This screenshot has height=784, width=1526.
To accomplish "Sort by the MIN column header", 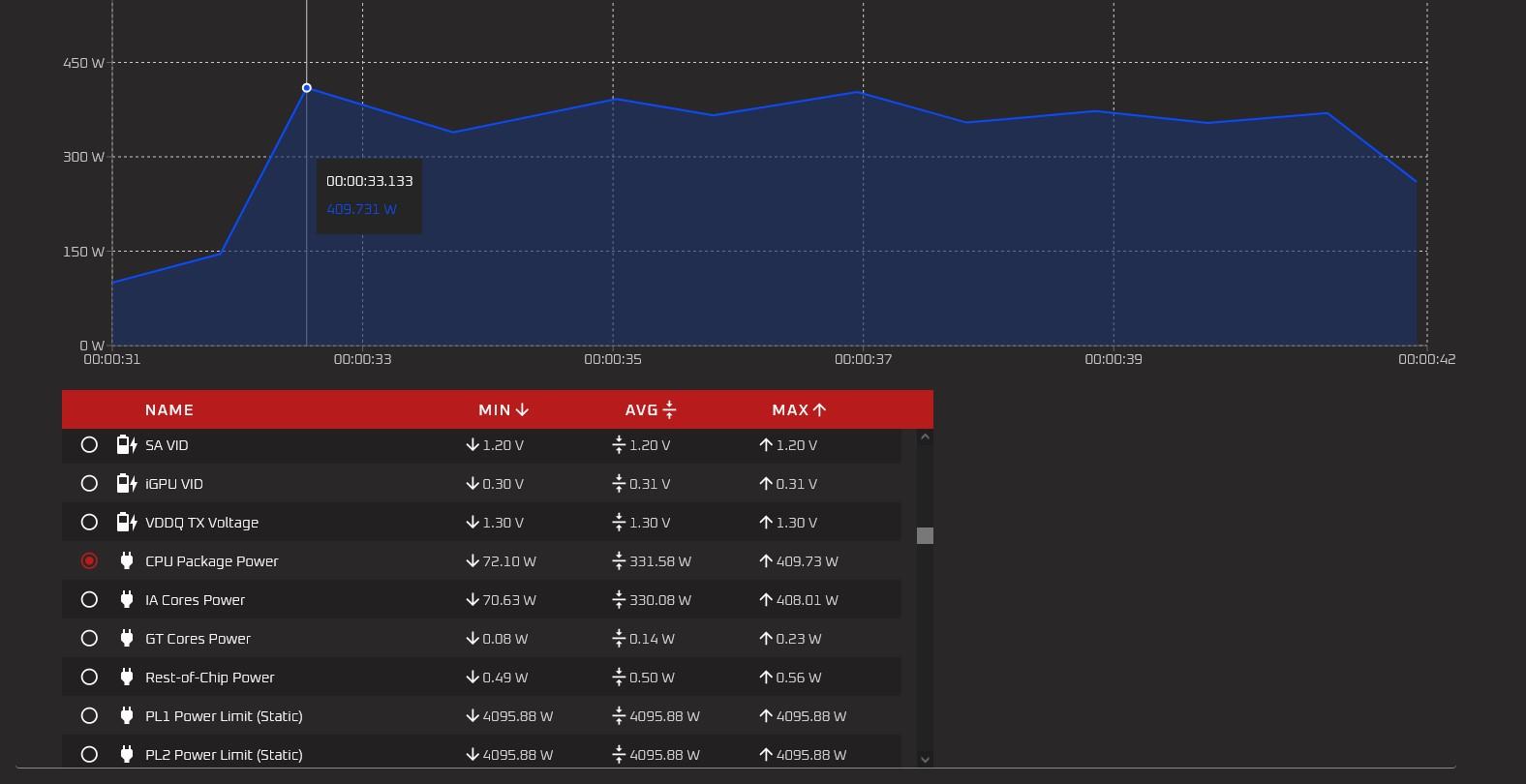I will click(x=503, y=410).
